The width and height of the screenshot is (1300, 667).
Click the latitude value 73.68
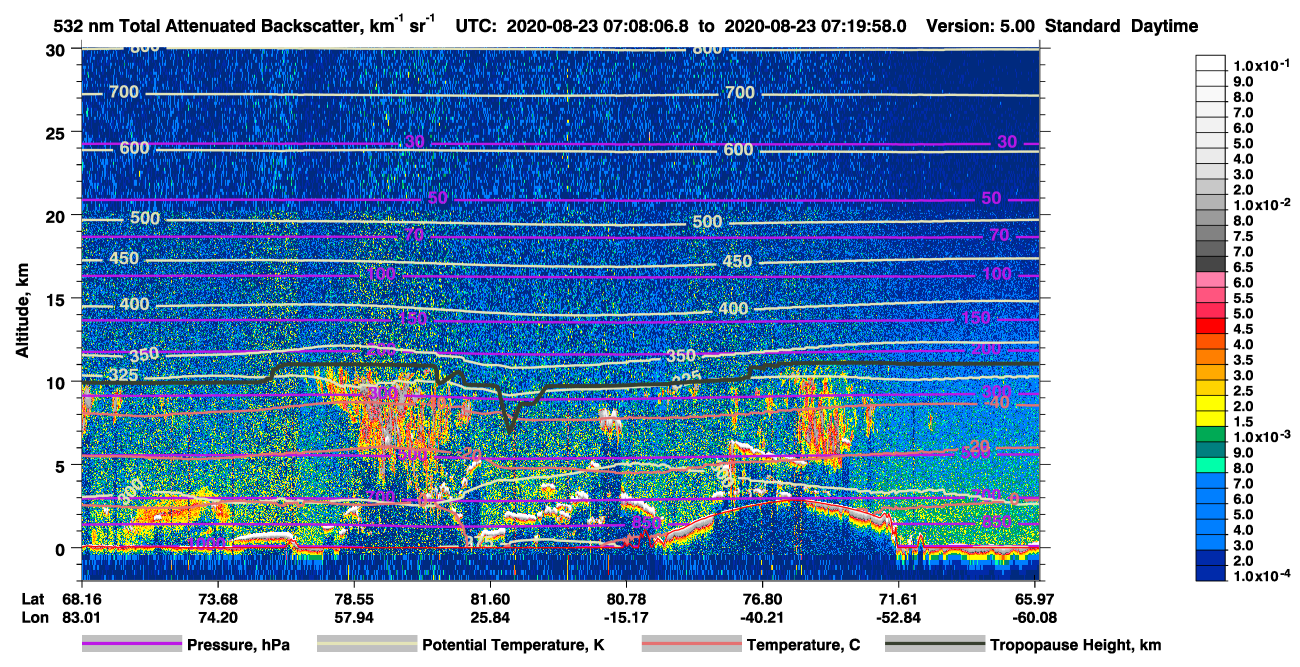[x=218, y=599]
